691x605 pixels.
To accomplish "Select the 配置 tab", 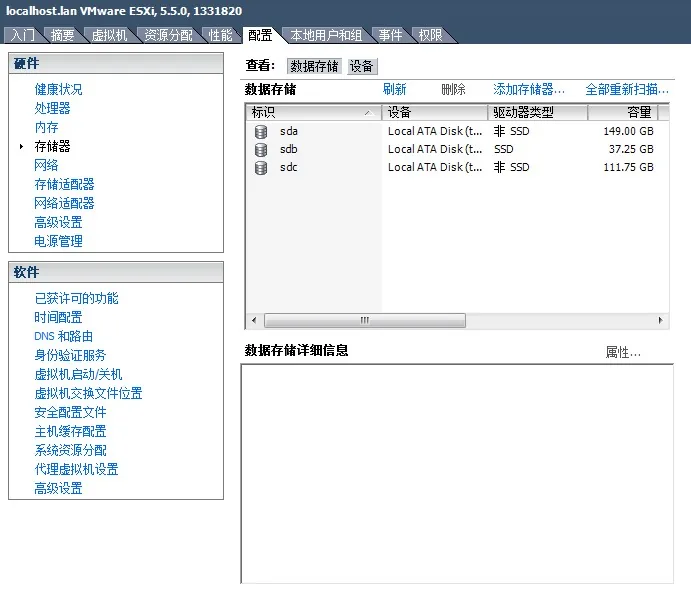I will click(260, 35).
